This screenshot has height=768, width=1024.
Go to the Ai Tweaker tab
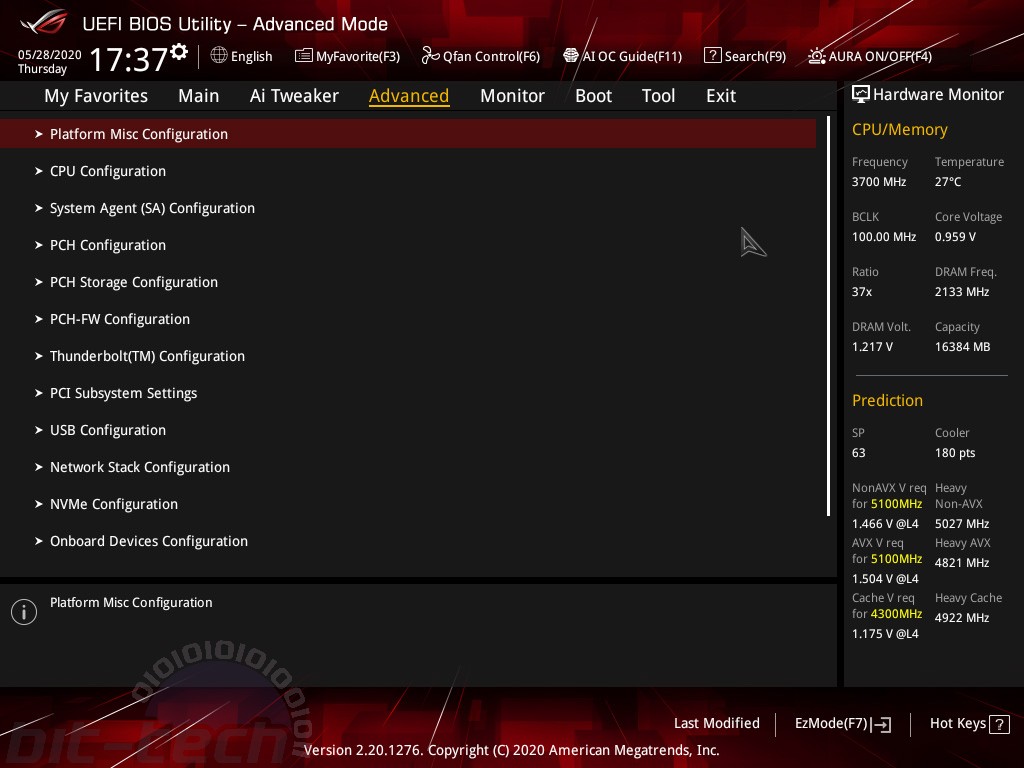(x=294, y=96)
